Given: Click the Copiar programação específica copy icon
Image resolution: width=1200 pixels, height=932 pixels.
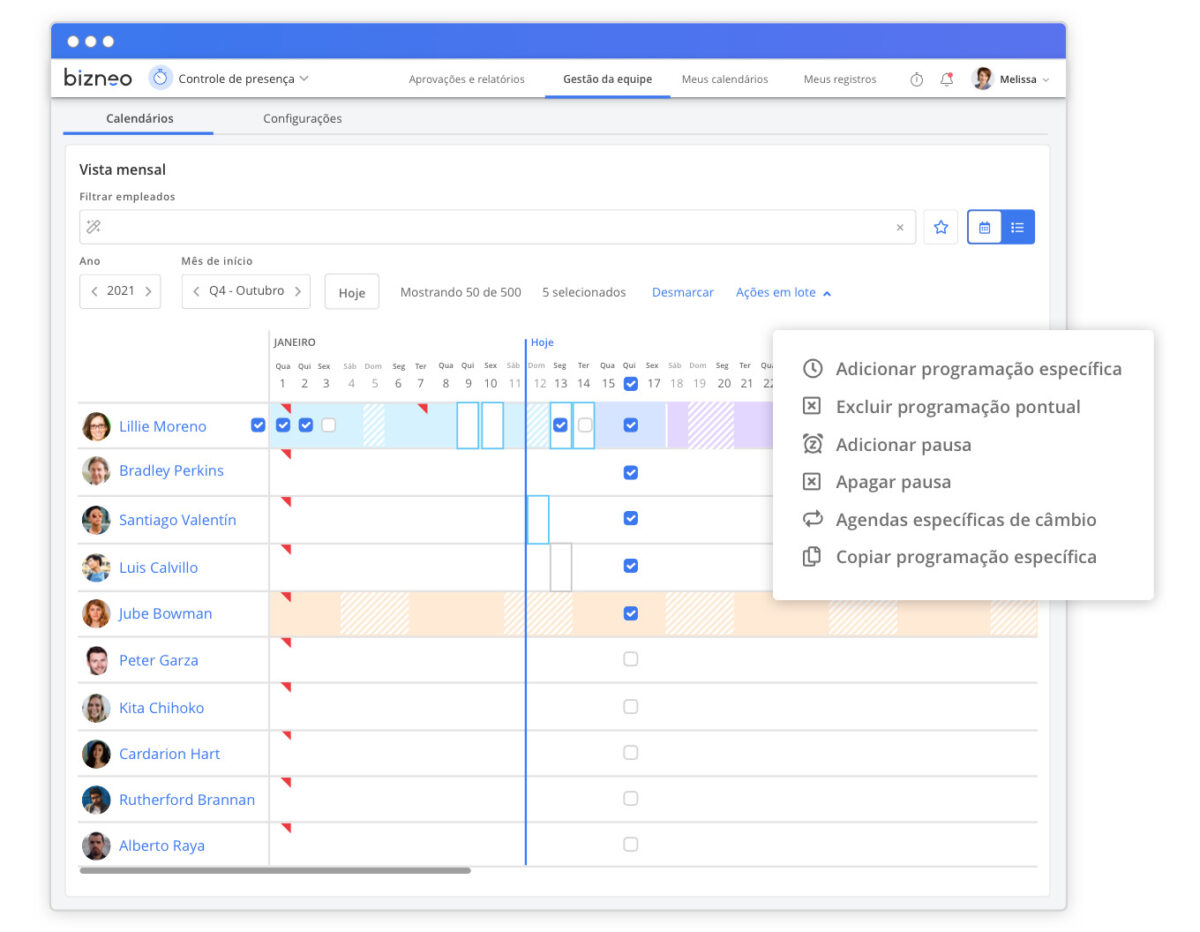Looking at the screenshot, I should click(x=812, y=557).
